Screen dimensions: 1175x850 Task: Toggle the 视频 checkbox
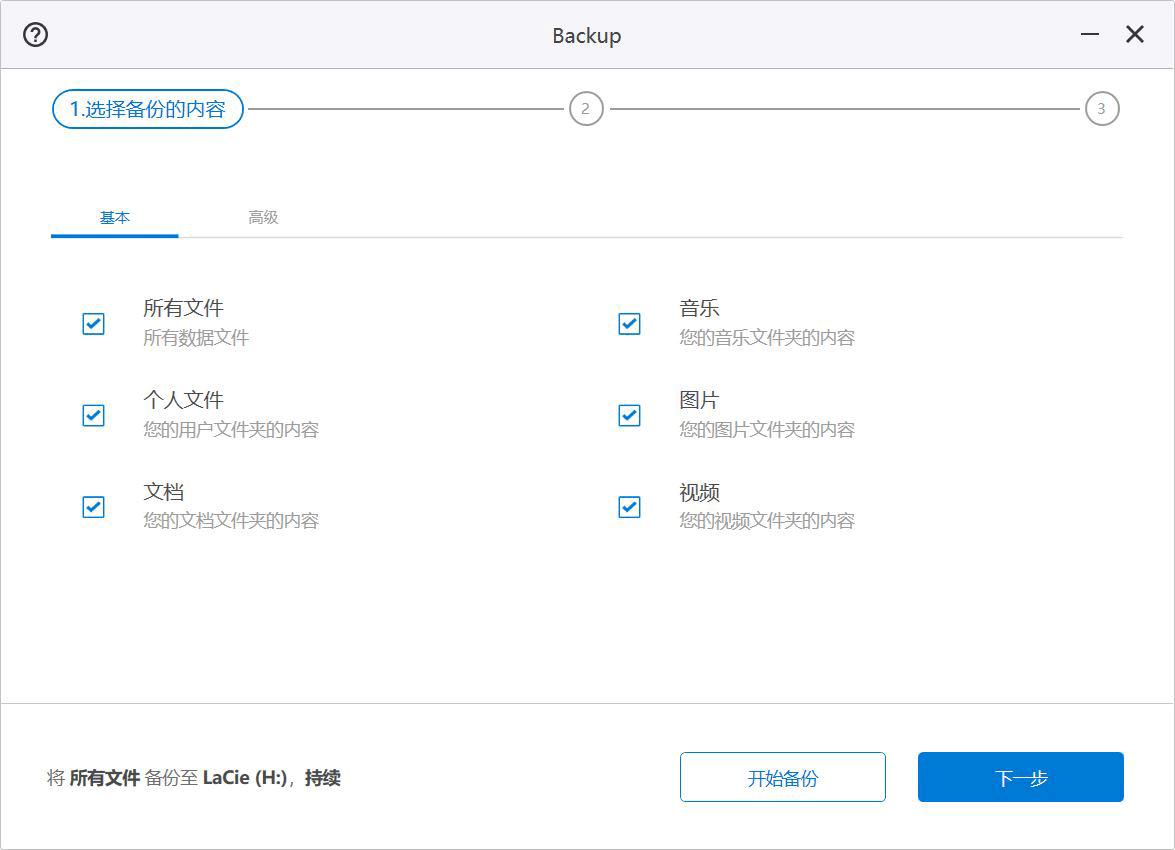[x=629, y=507]
